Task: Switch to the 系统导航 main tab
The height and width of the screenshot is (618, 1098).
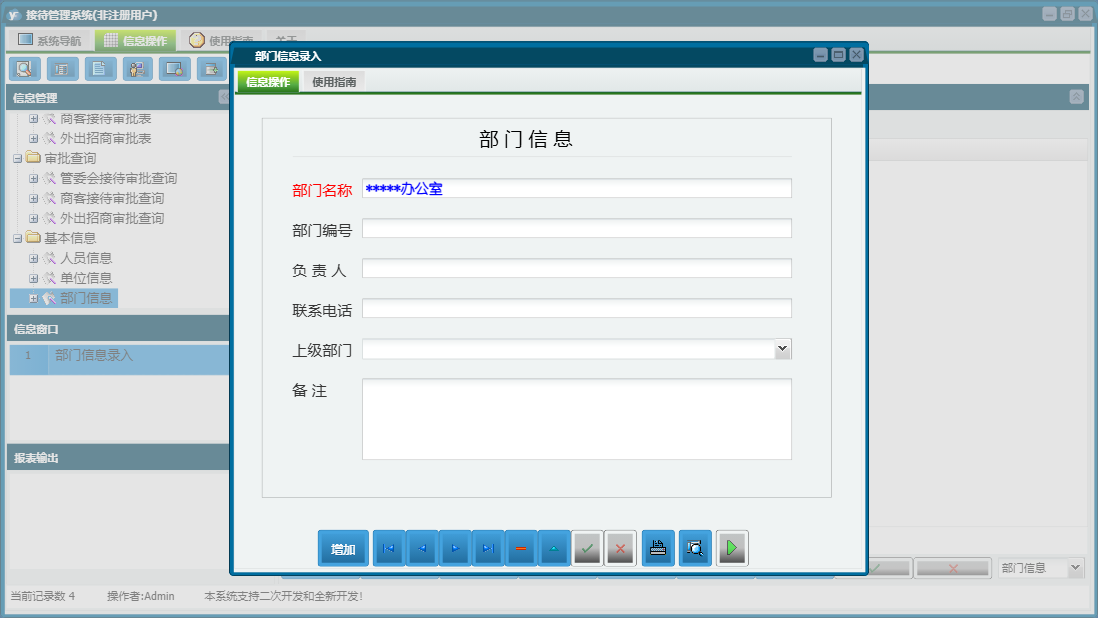Action: point(50,41)
